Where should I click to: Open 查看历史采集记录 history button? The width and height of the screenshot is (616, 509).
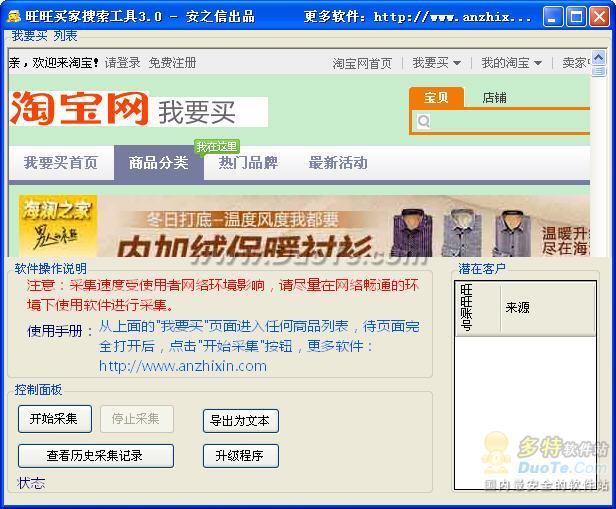[x=95, y=456]
